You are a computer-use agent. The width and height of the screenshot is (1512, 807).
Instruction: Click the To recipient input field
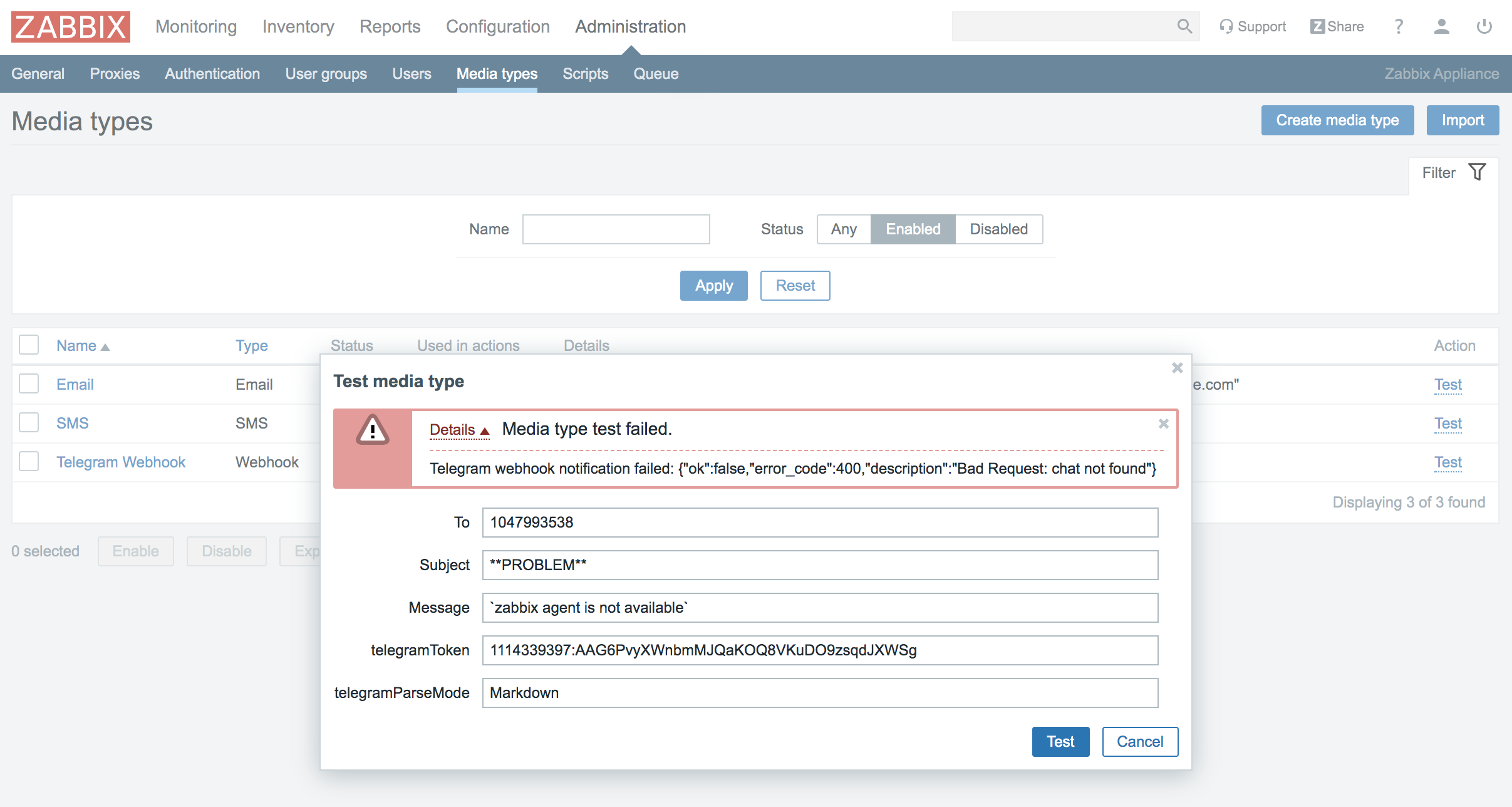[x=821, y=522]
